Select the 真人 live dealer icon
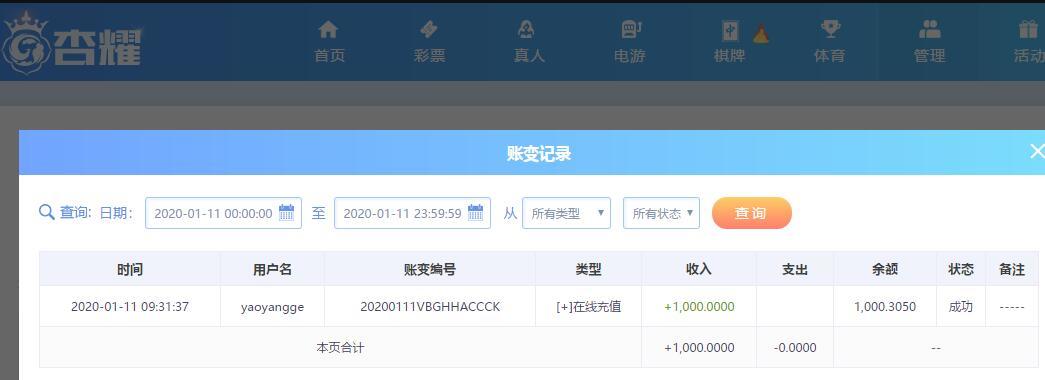Viewport: 1045px width, 380px height. click(x=526, y=30)
